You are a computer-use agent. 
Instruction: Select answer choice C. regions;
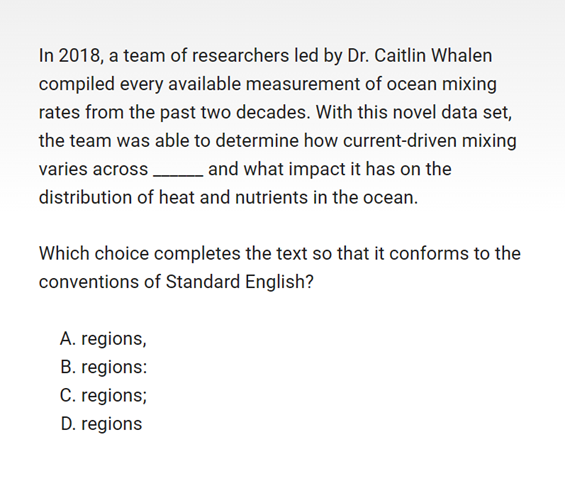[x=103, y=396]
